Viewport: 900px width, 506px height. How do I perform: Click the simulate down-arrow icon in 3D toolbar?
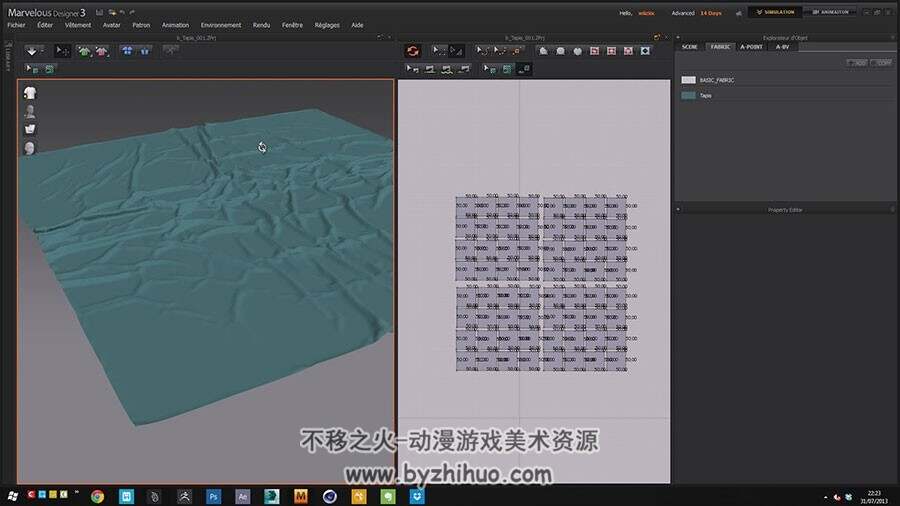click(x=32, y=51)
